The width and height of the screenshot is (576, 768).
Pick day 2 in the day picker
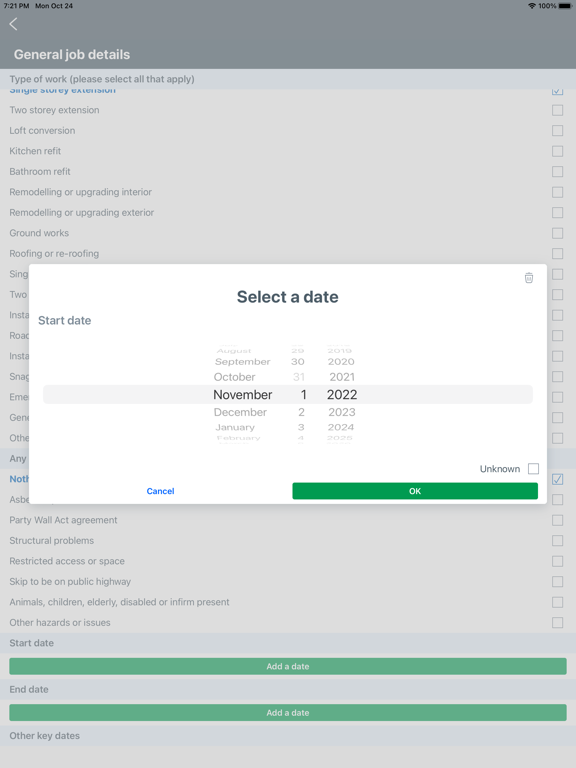301,412
